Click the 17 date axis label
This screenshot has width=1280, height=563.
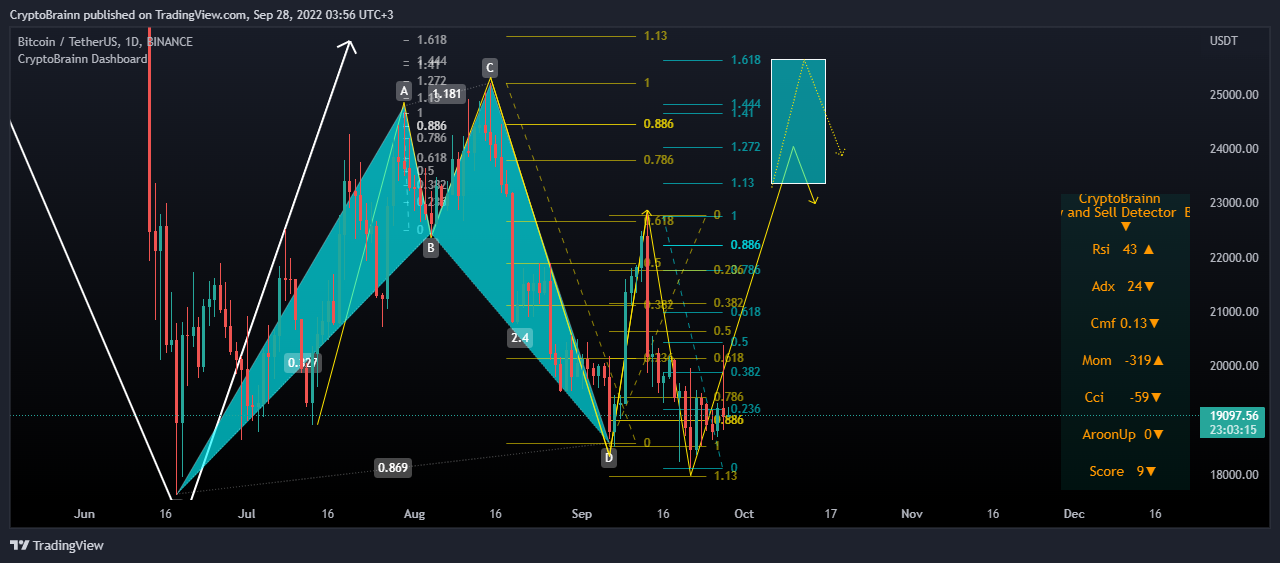(x=830, y=514)
